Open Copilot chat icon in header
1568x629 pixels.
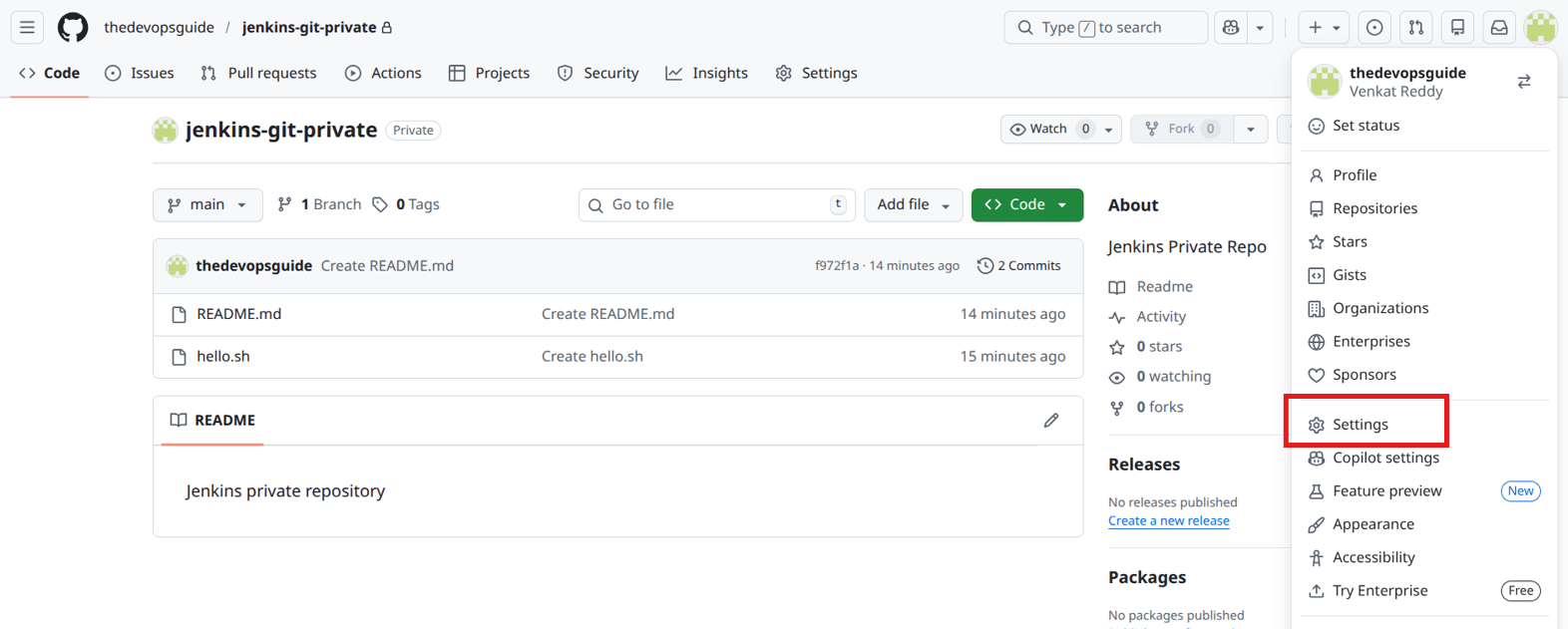1231,28
